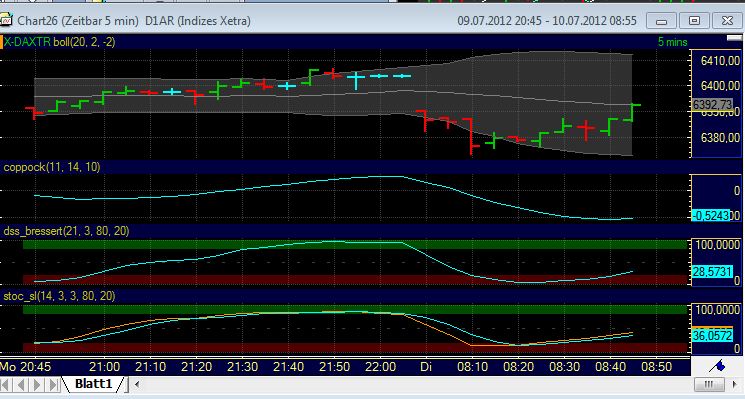Click the chart window icon in the title bar
Viewport: 745px width, 399px height.
click(6, 20)
